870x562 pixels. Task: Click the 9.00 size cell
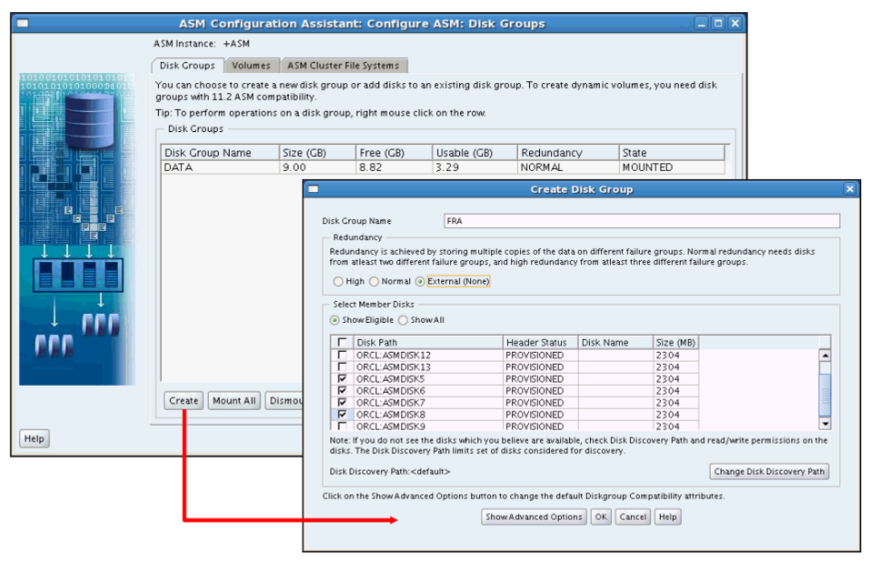tap(317, 168)
